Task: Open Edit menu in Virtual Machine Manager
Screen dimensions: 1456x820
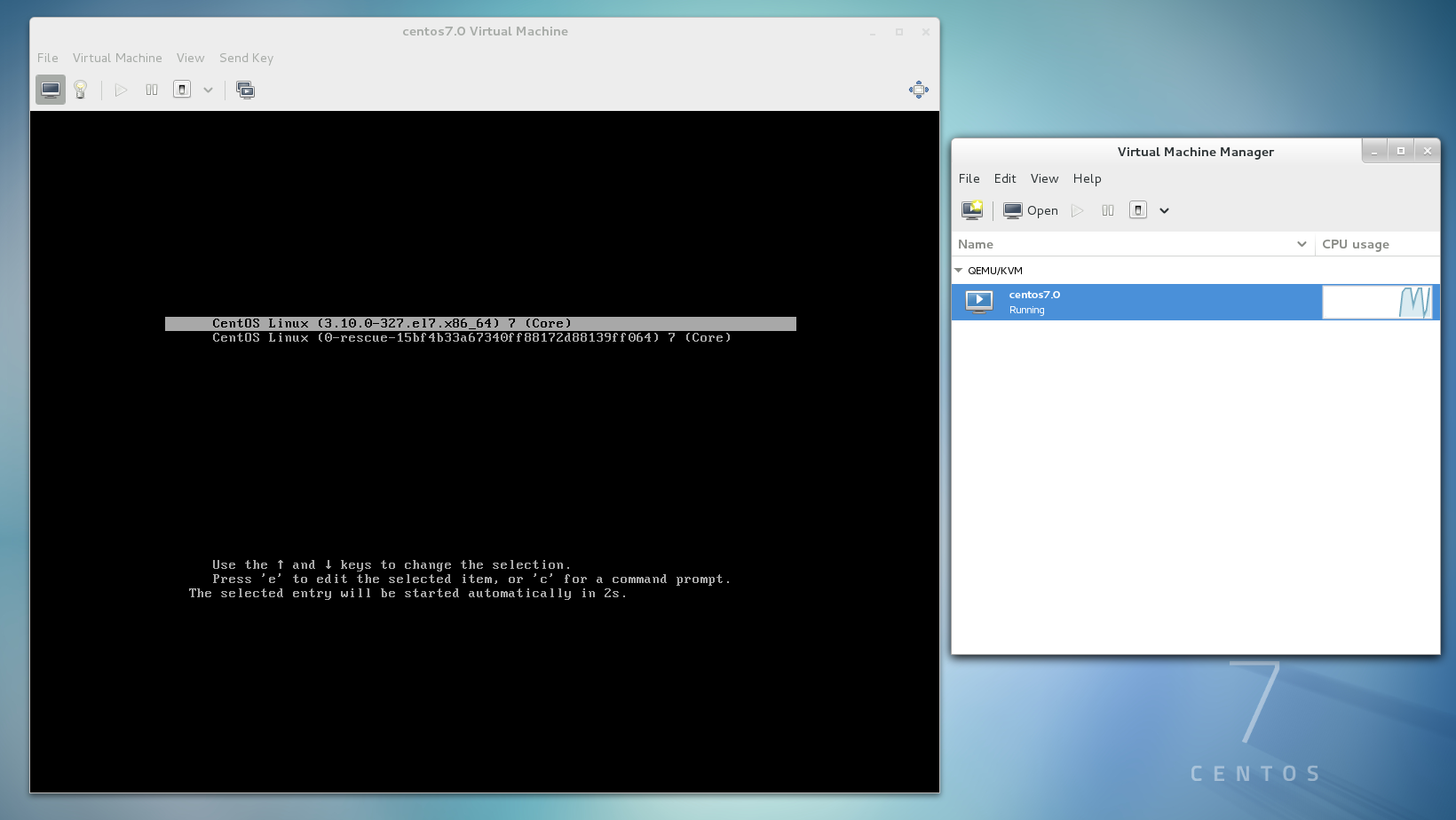Action: [x=1005, y=178]
